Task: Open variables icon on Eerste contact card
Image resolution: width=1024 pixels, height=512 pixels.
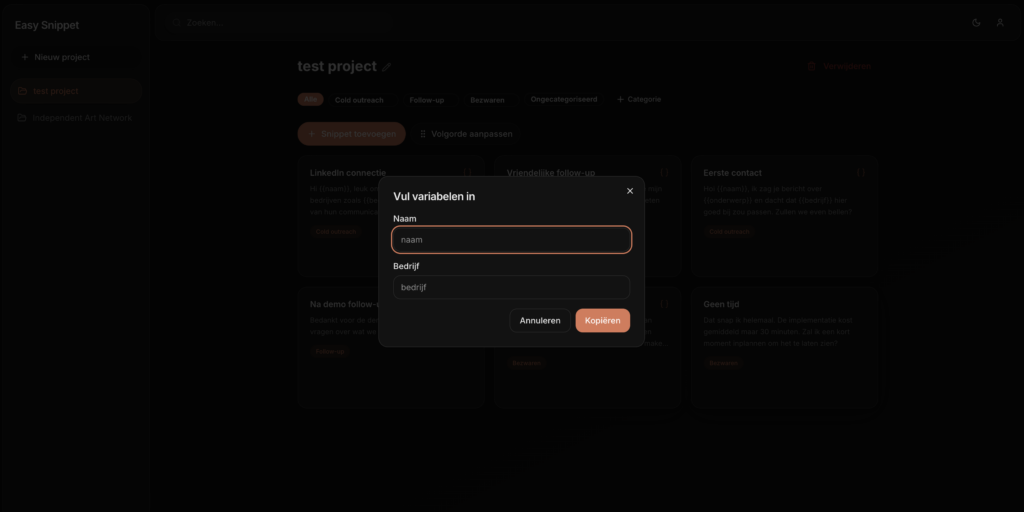Action: 860,173
